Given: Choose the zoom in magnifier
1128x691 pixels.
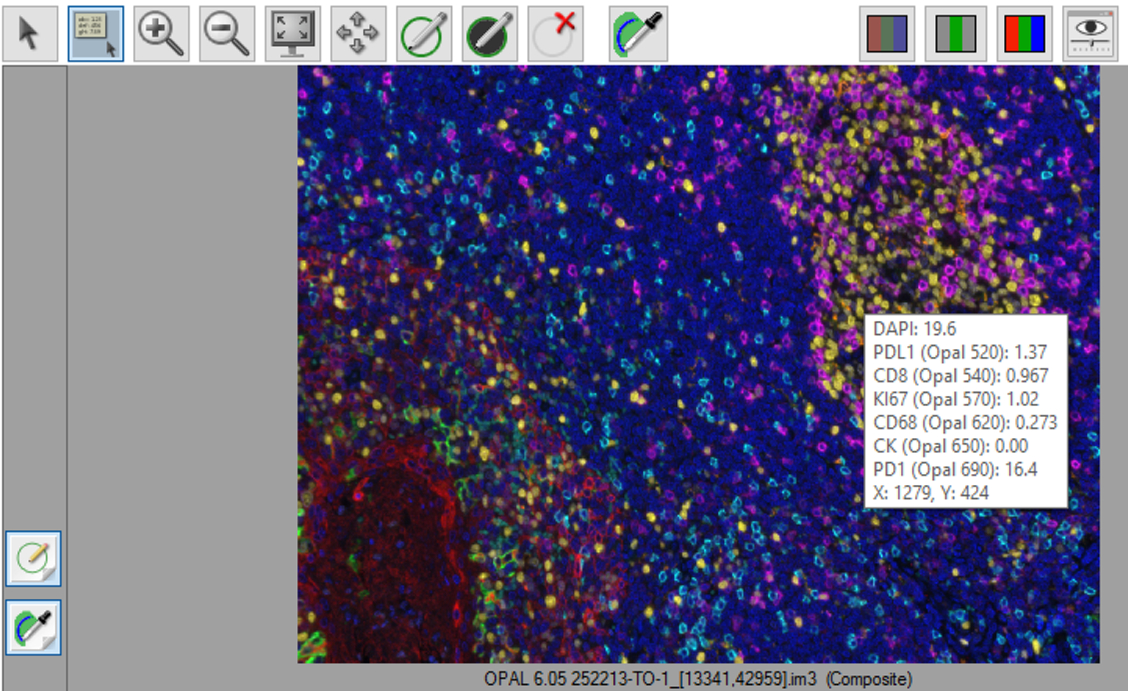Looking at the screenshot, I should pos(161,34).
